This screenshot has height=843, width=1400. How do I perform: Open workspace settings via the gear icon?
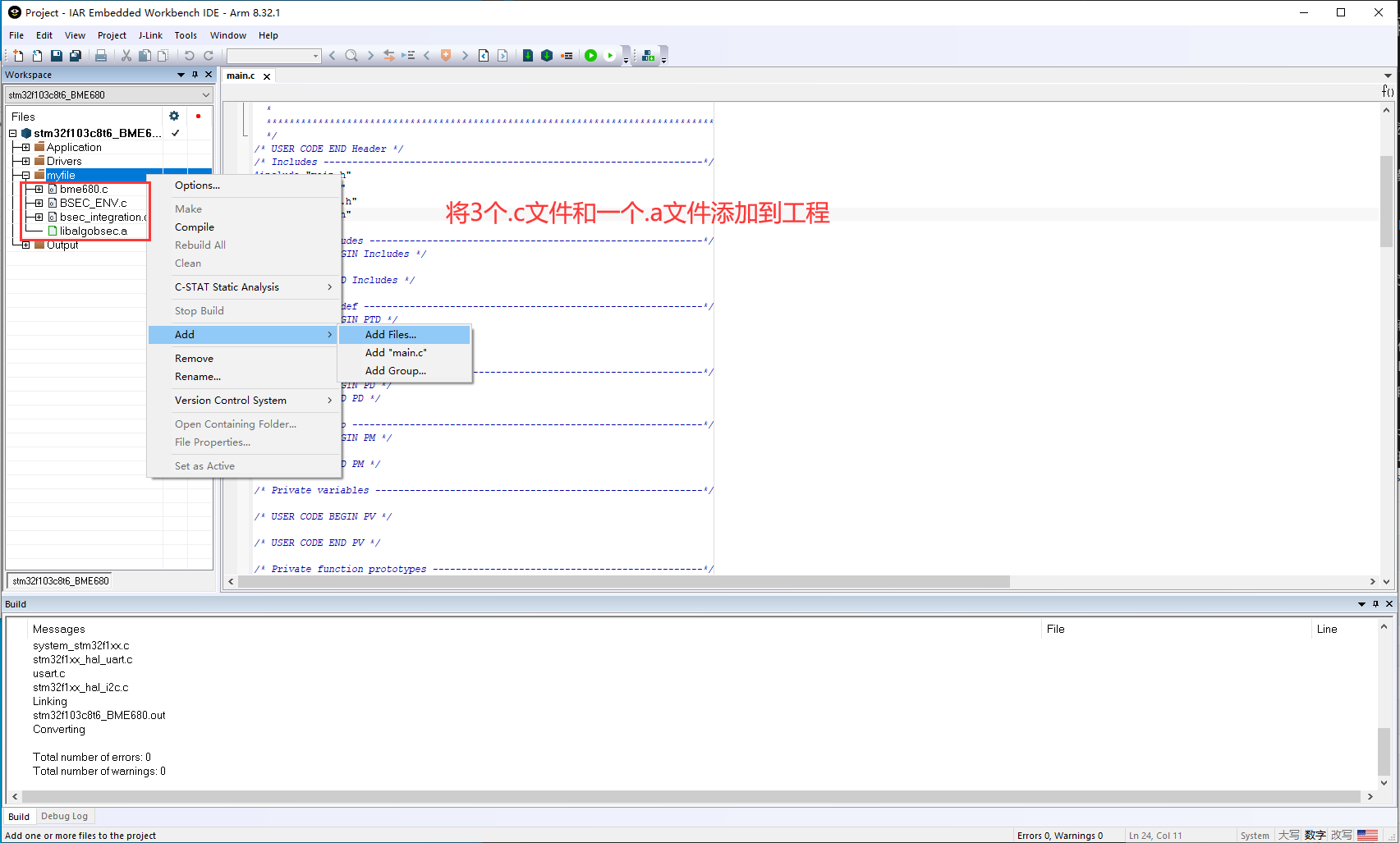[x=174, y=116]
